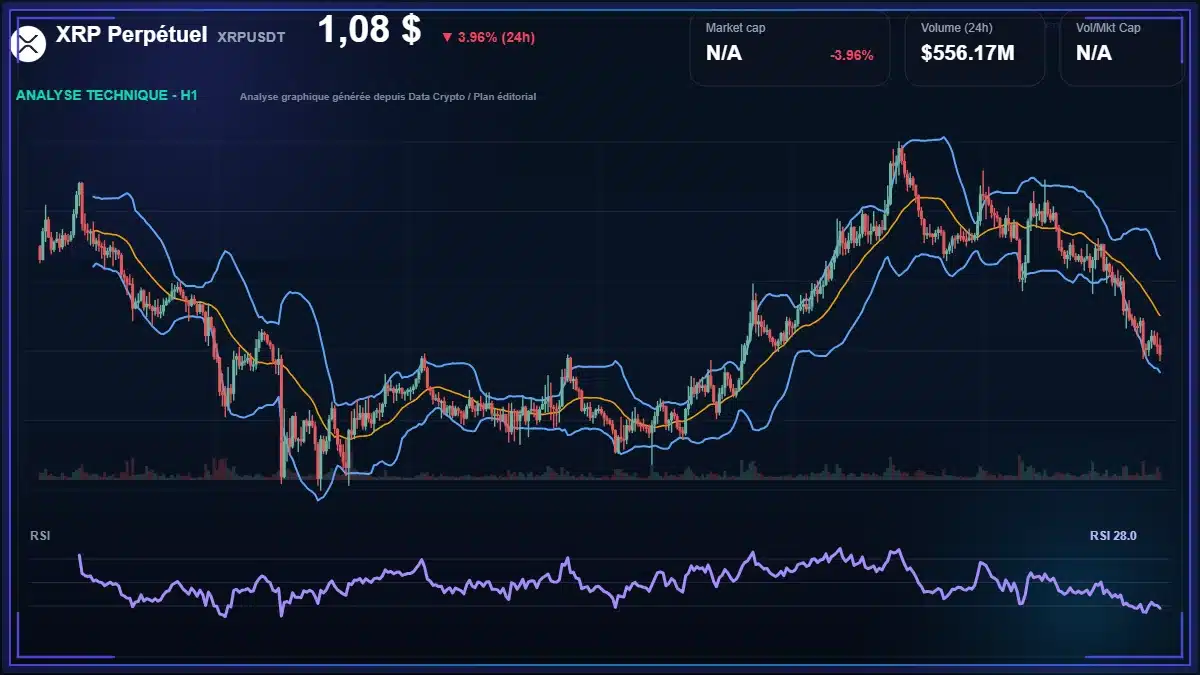Click the N/A value under Market cap
The height and width of the screenshot is (675, 1200).
[724, 53]
